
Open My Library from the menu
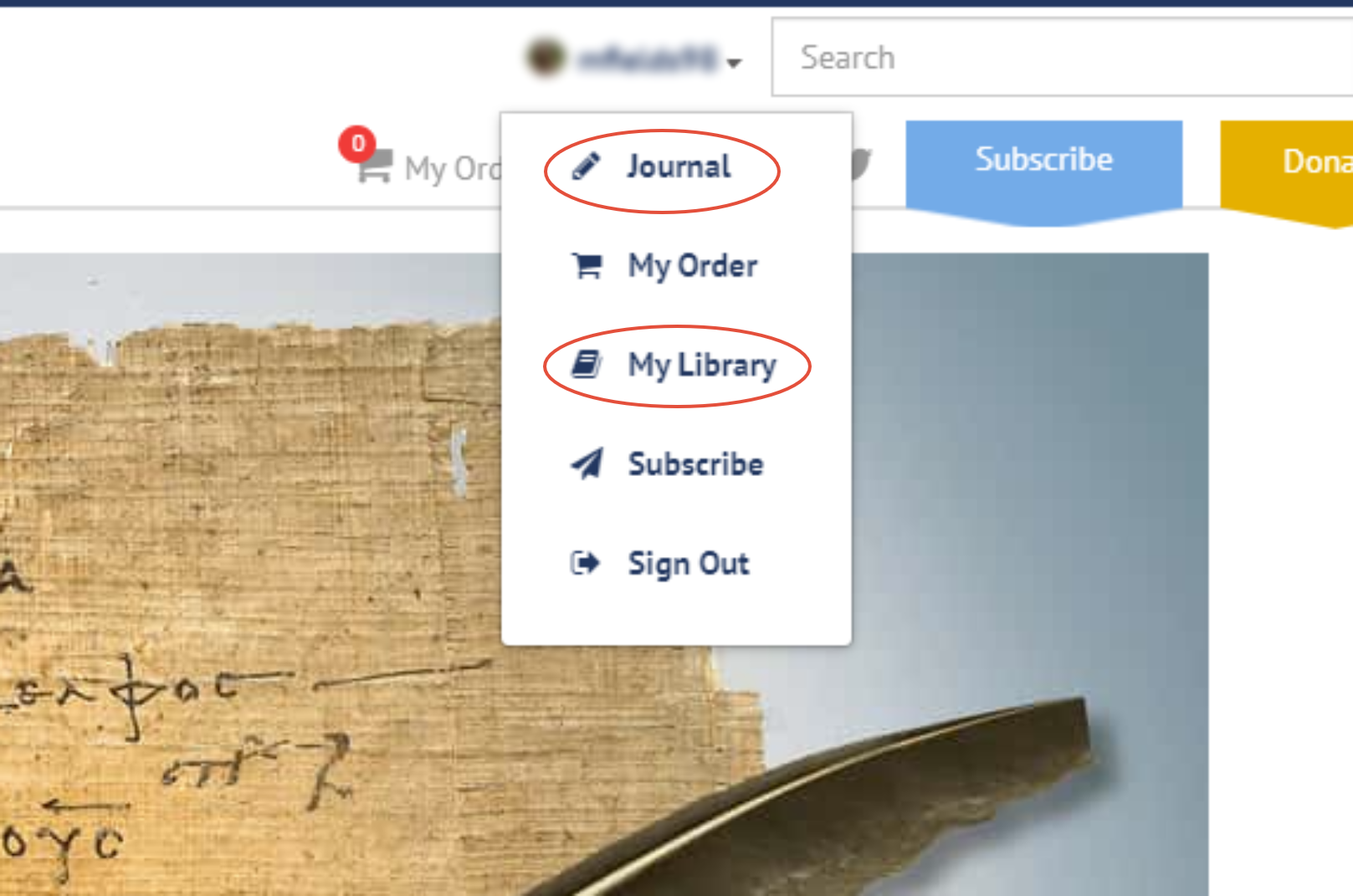pyautogui.click(x=702, y=366)
